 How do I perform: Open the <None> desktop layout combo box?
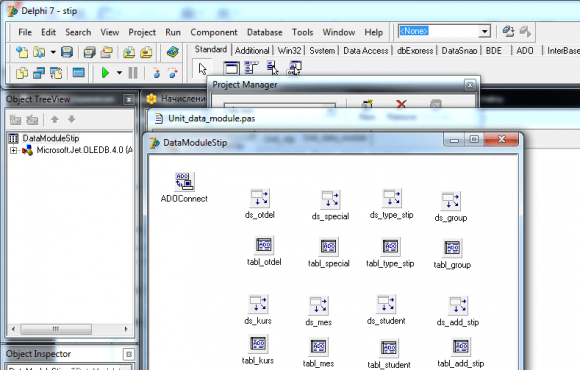click(444, 31)
